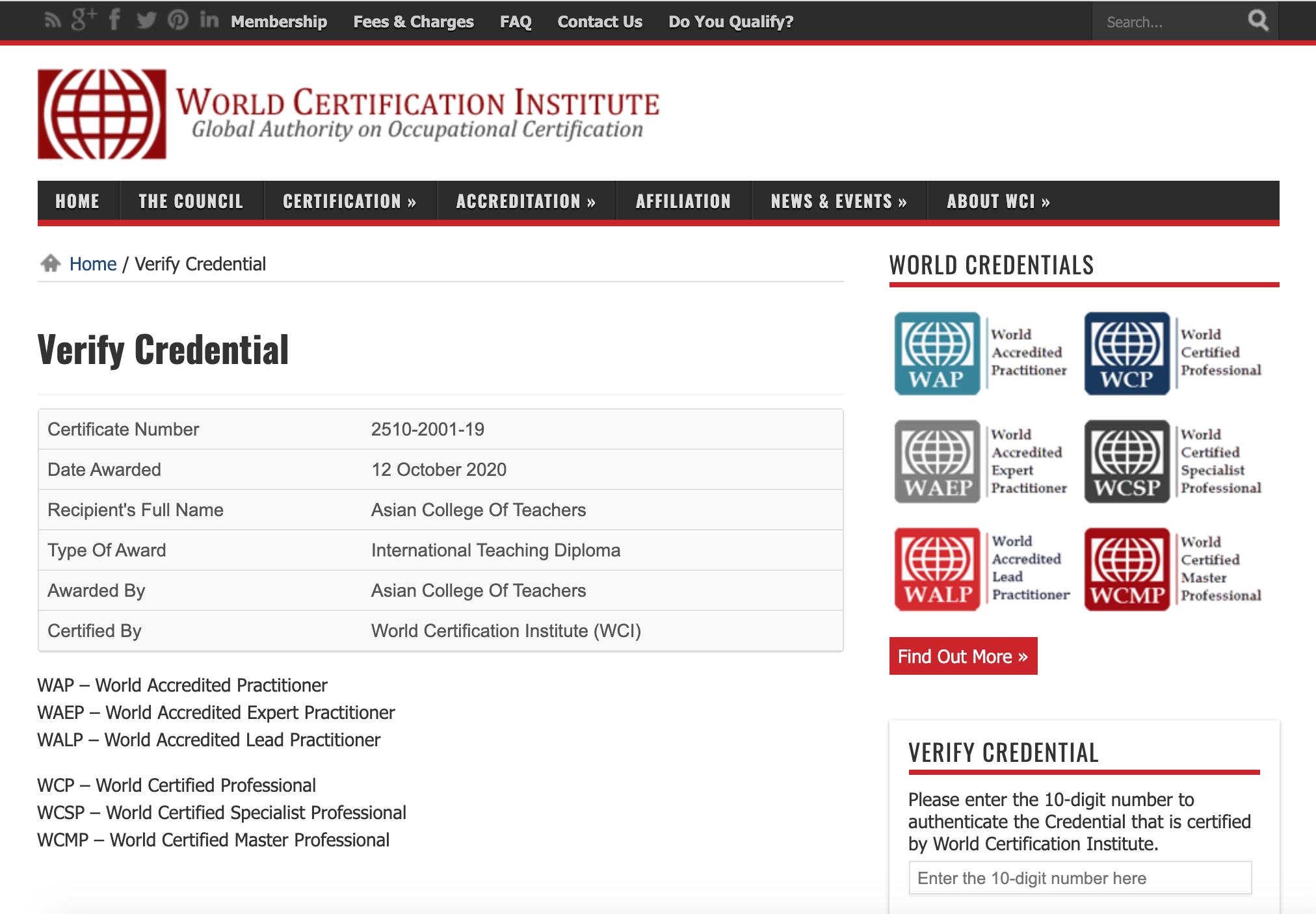Open the Google Plus social icon
1316x914 pixels.
[83, 20]
